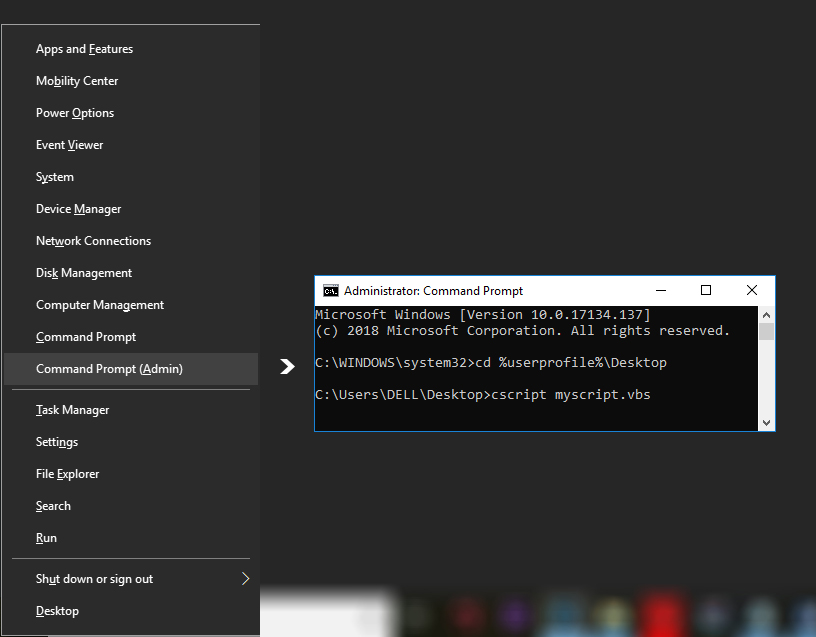Open the Command Prompt title bar system icon

click(330, 291)
